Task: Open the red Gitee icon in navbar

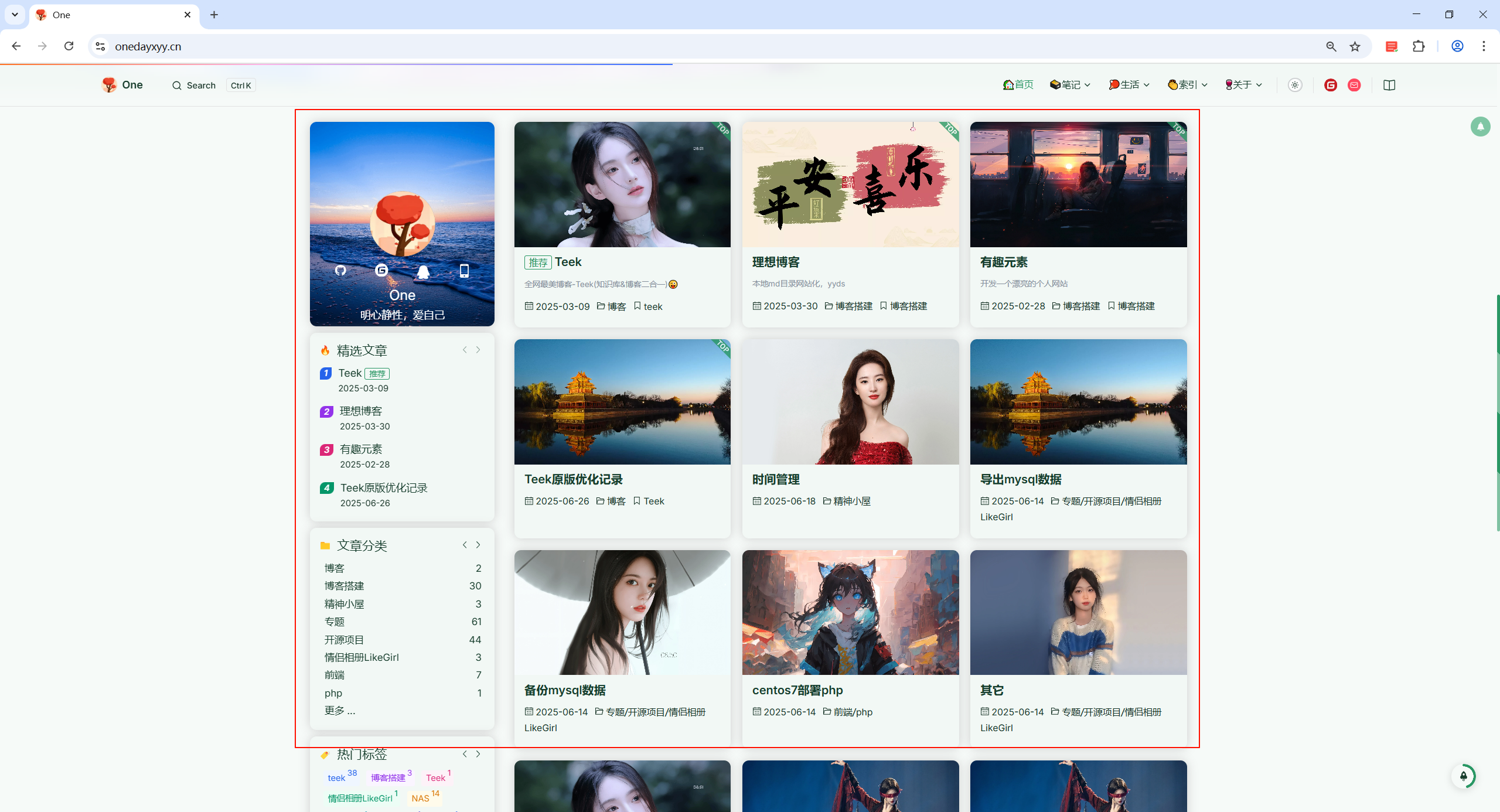Action: click(x=1331, y=85)
